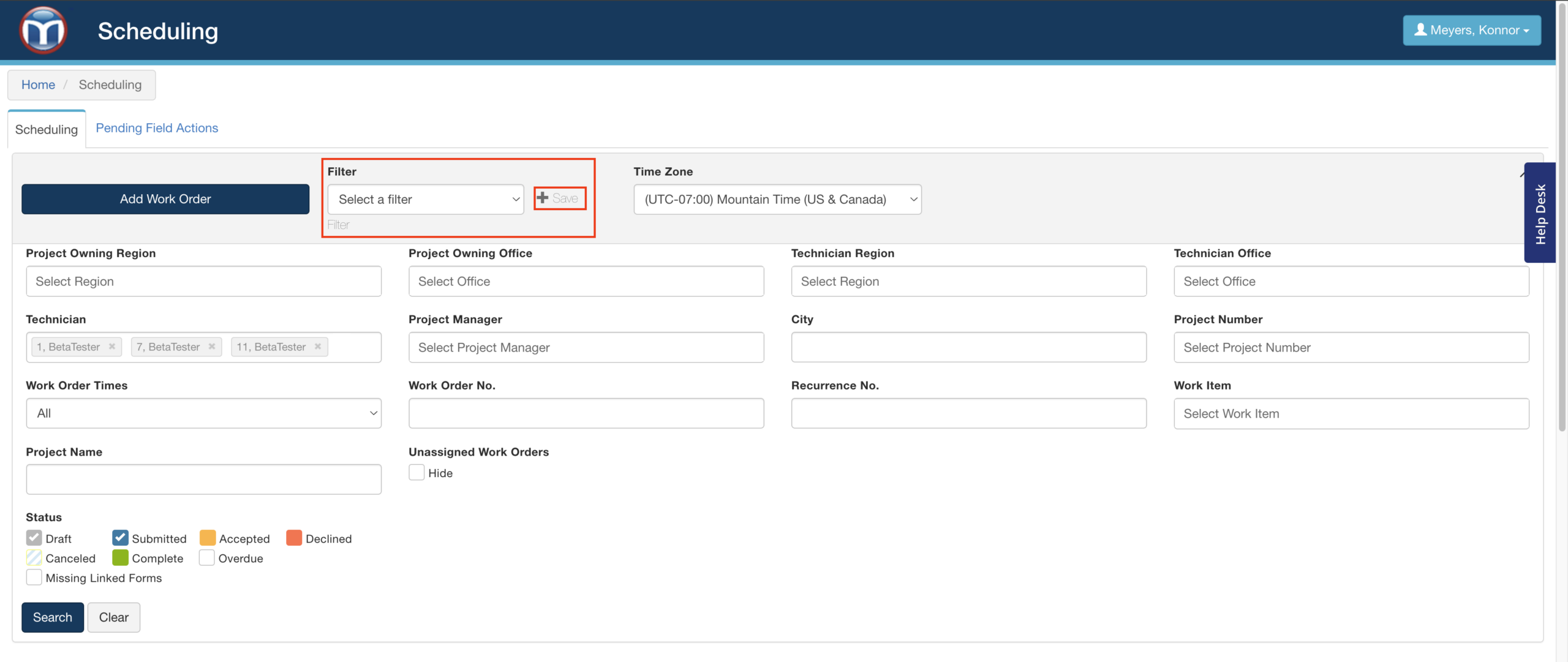Viewport: 1568px width, 662px height.
Task: Click the app logo icon
Action: [43, 30]
